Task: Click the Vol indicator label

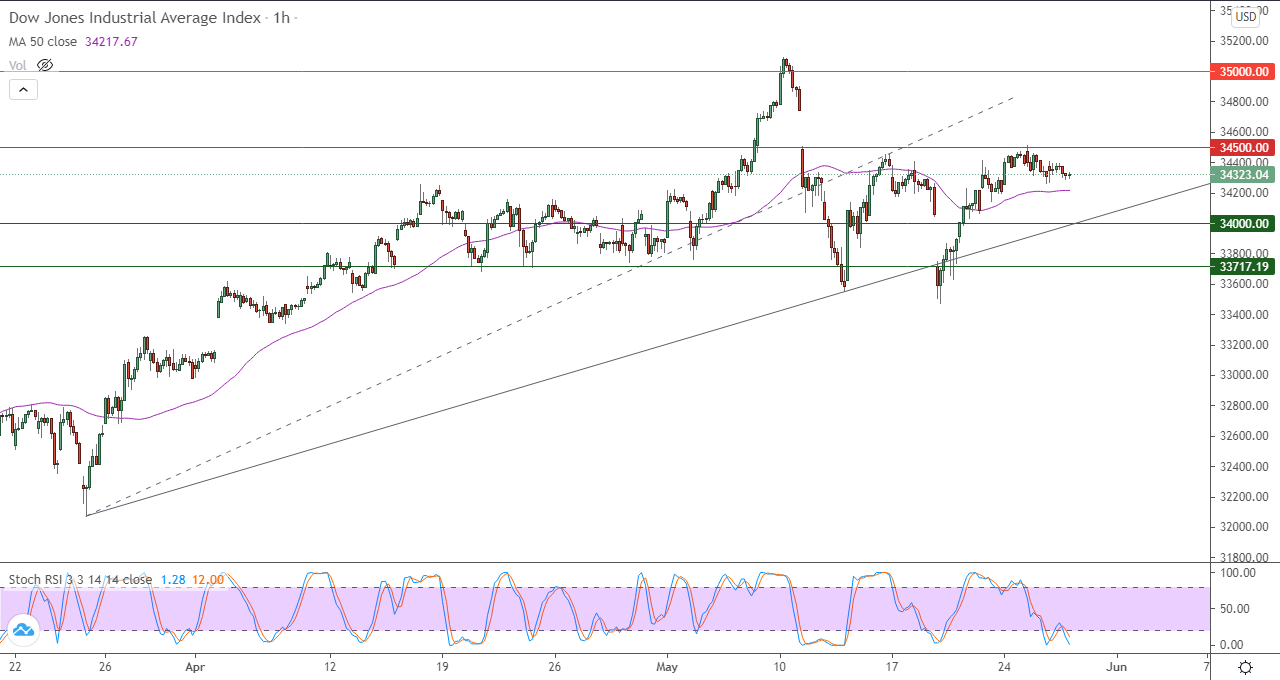Action: 18,65
